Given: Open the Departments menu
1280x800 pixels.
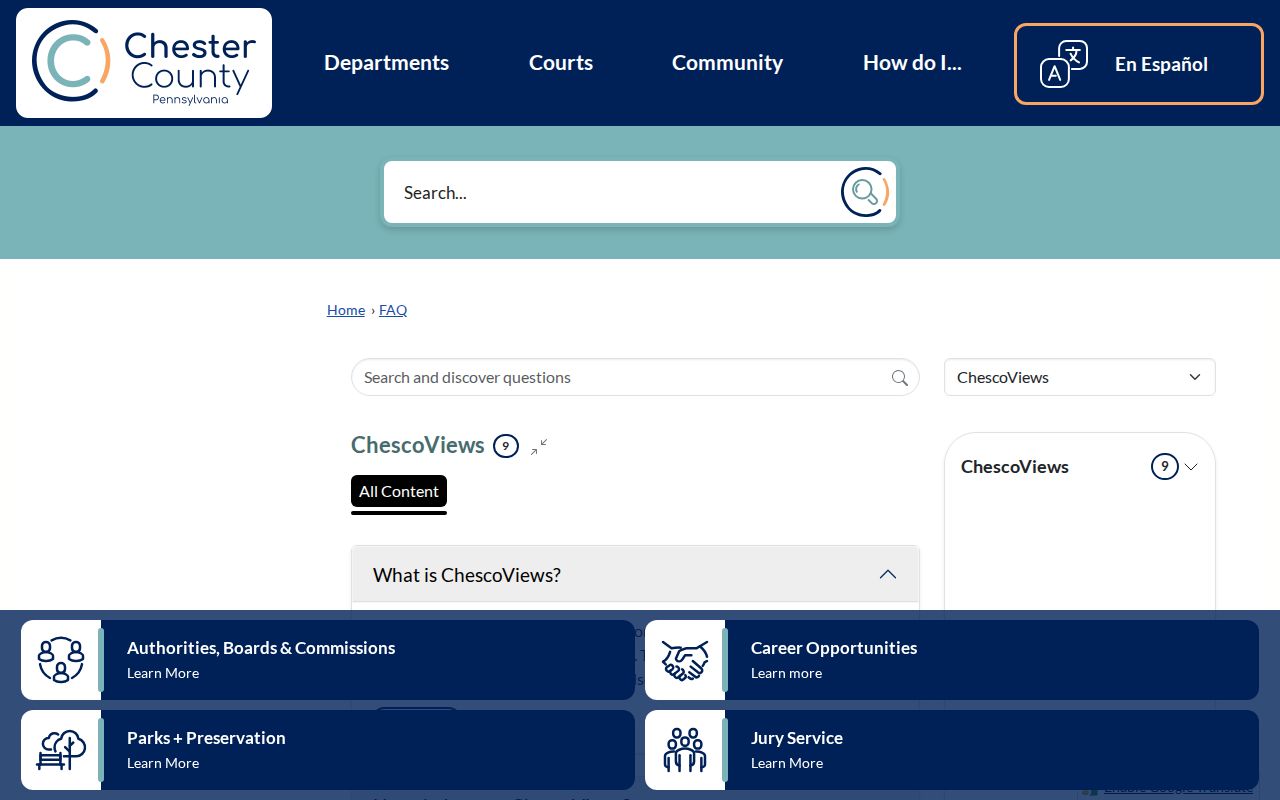Looking at the screenshot, I should 387,63.
